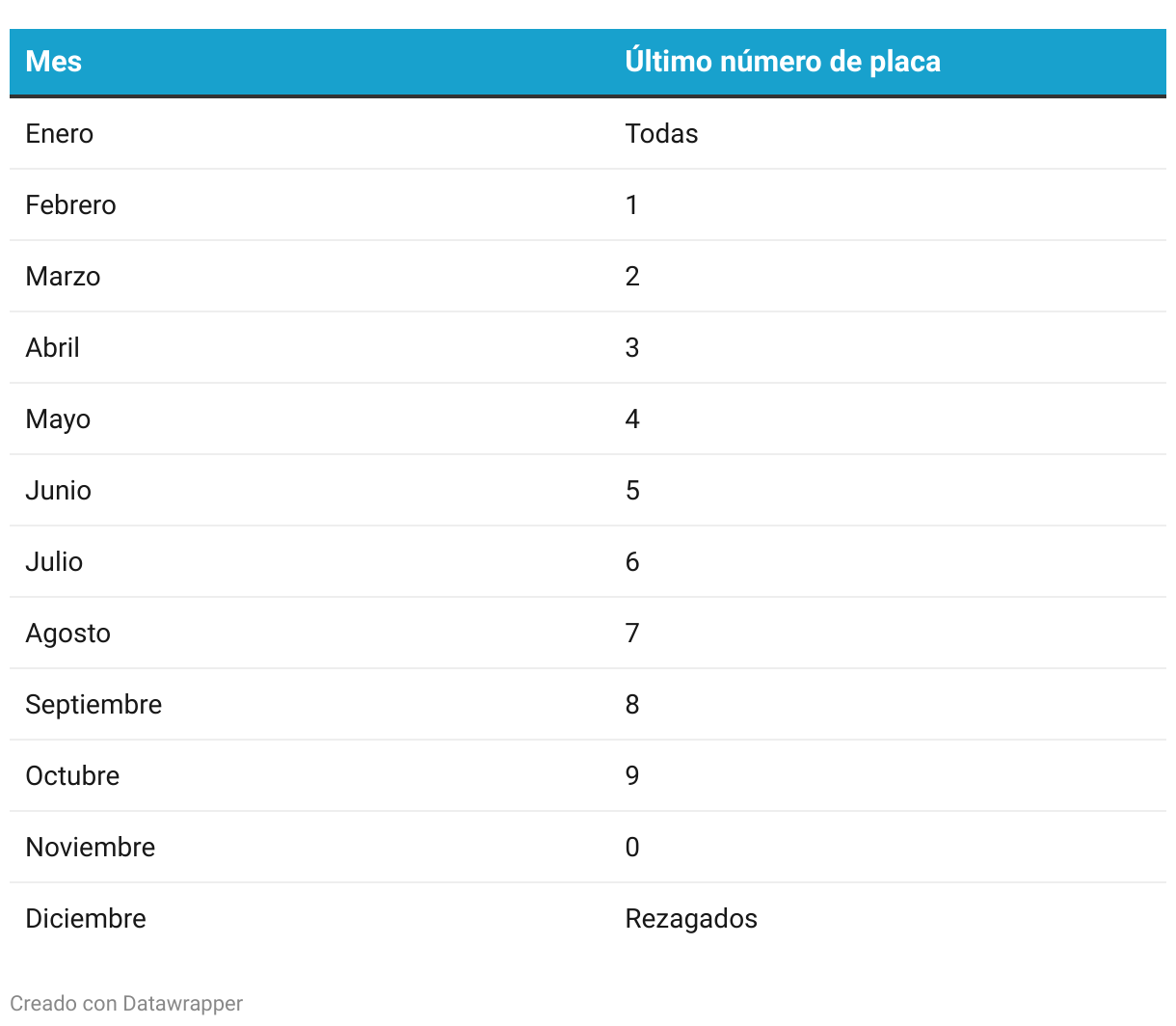Screen dimensions: 1176x1026
Task: Click the 'Mayo' row label
Action: click(58, 418)
